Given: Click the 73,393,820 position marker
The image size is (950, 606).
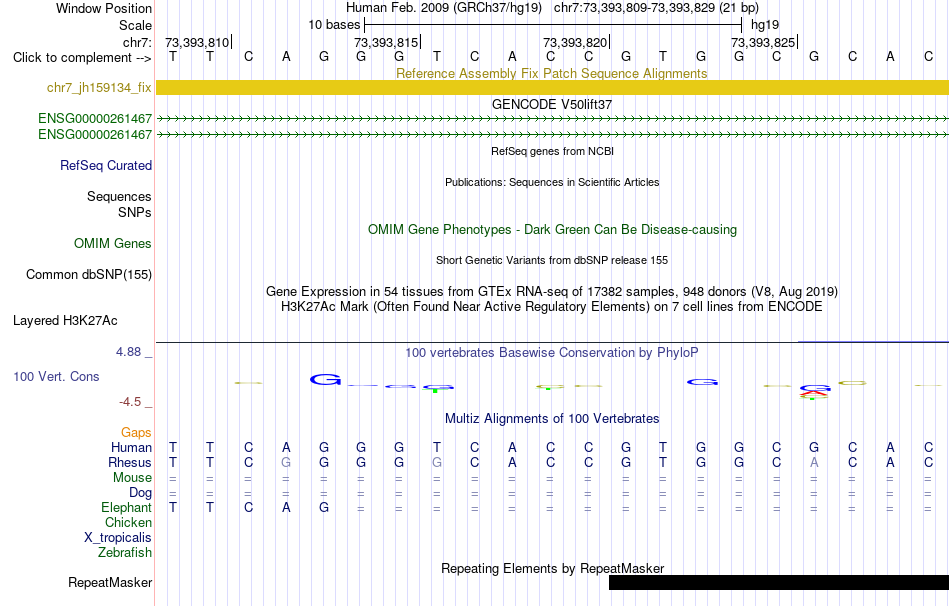Looking at the screenshot, I should (575, 42).
